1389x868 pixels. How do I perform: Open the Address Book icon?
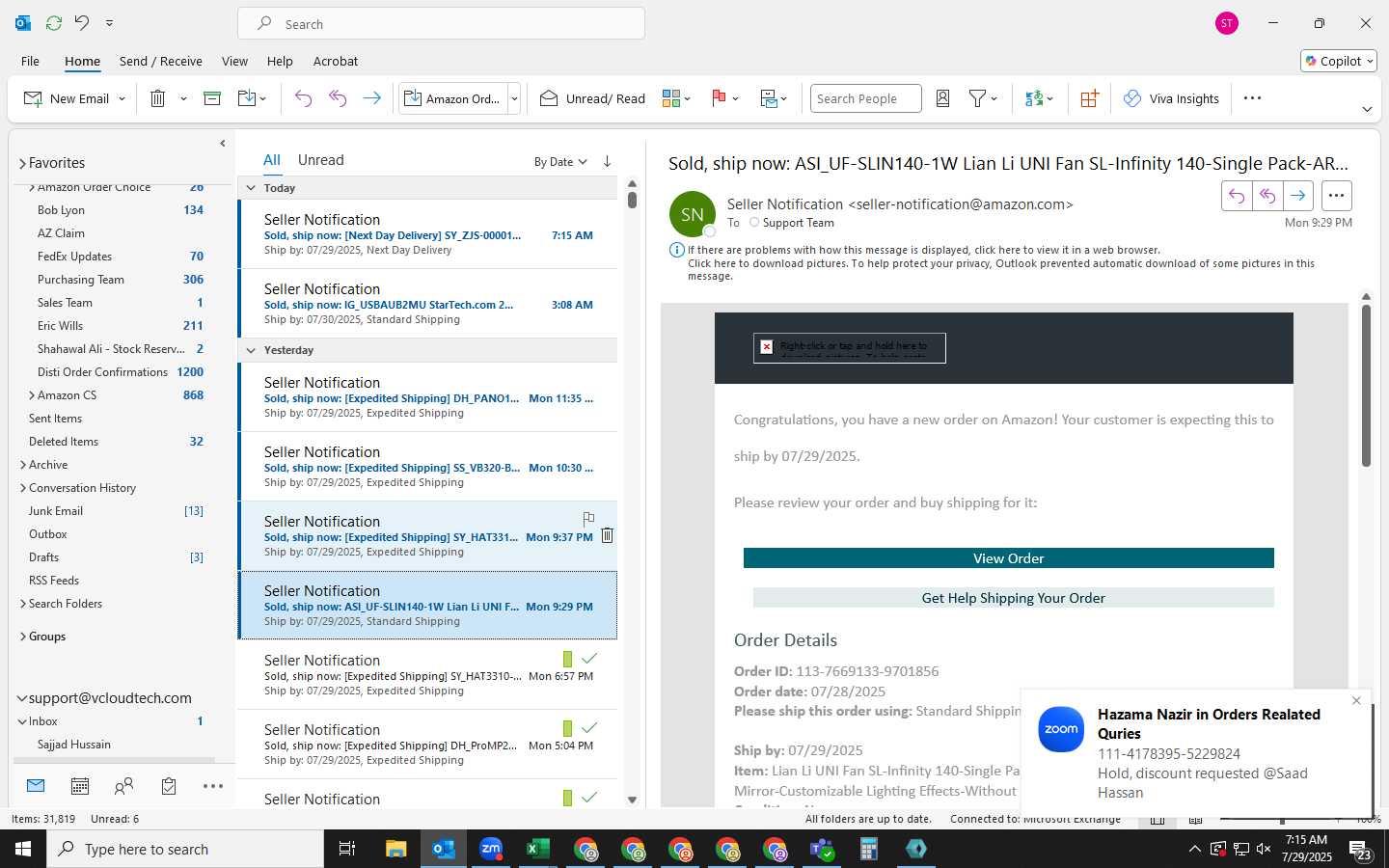click(943, 98)
